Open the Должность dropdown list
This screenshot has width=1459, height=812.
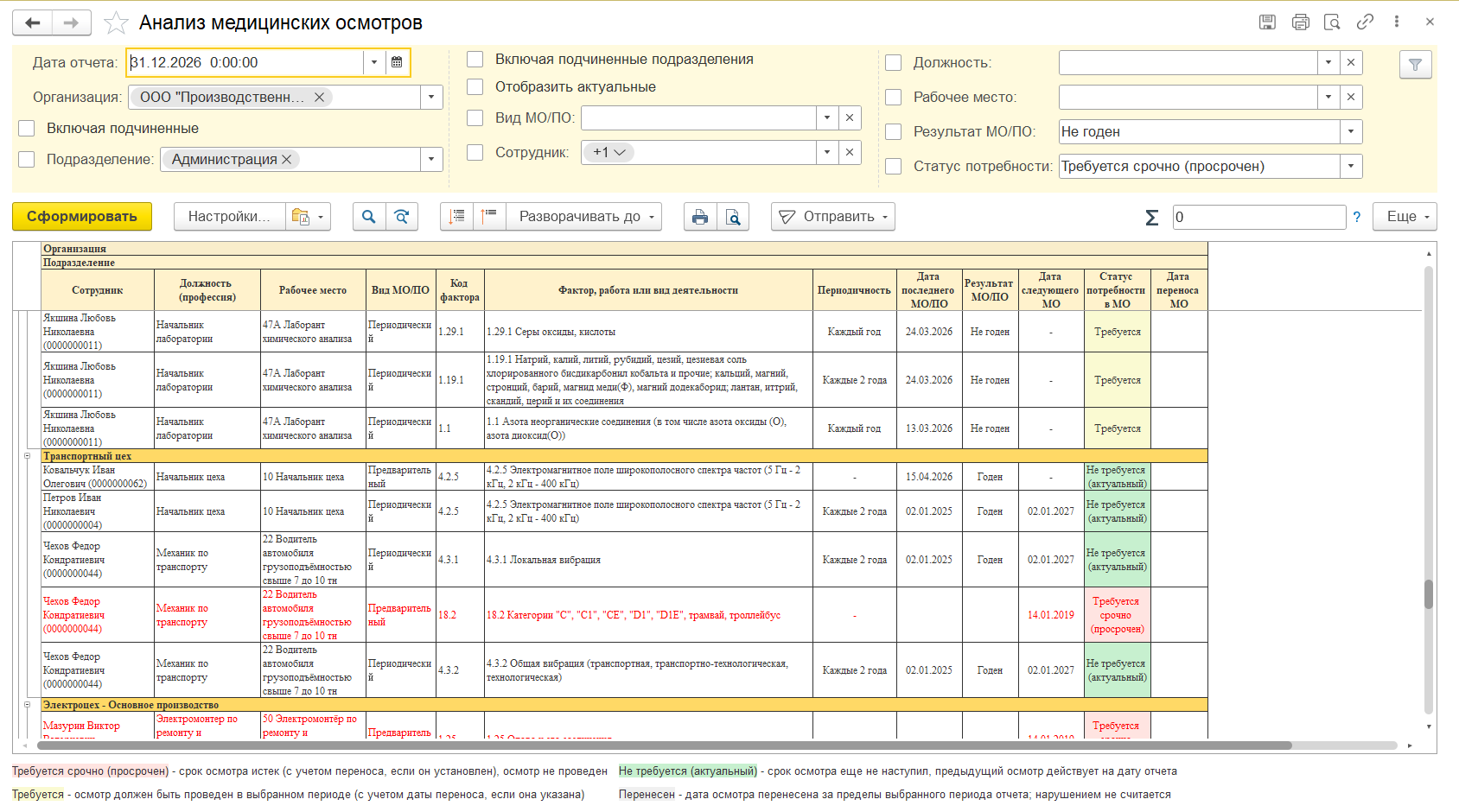1328,62
